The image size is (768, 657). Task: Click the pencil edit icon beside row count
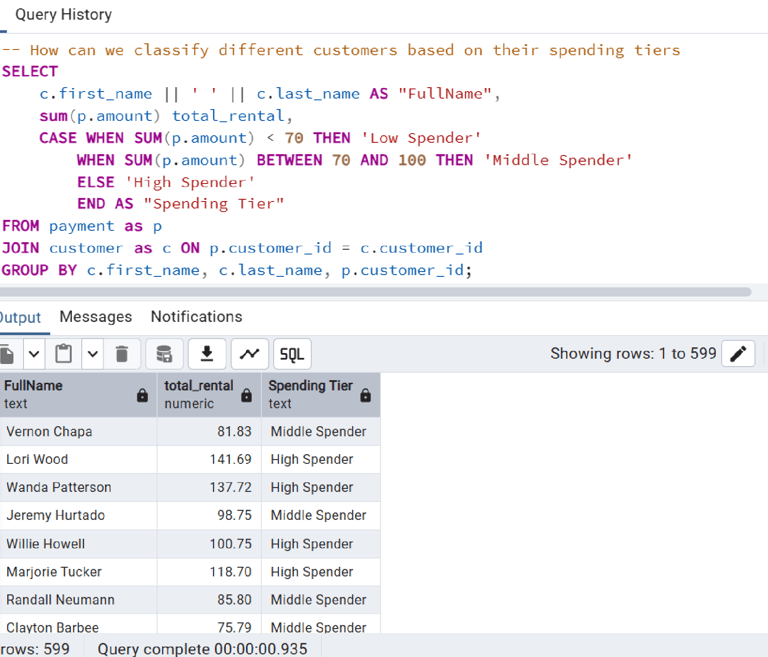[x=738, y=353]
